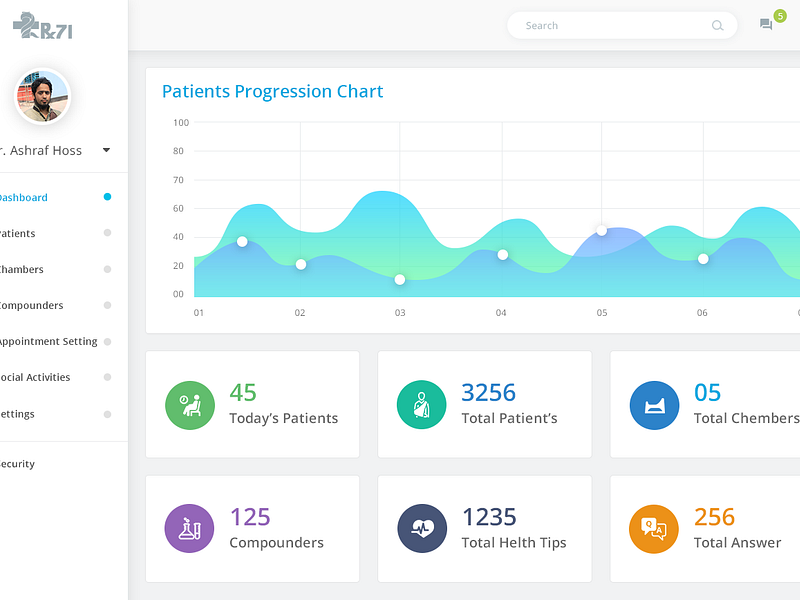Screen dimensions: 800x600
Task: Click the blue bed icon for Total Chembers
Action: (x=653, y=404)
